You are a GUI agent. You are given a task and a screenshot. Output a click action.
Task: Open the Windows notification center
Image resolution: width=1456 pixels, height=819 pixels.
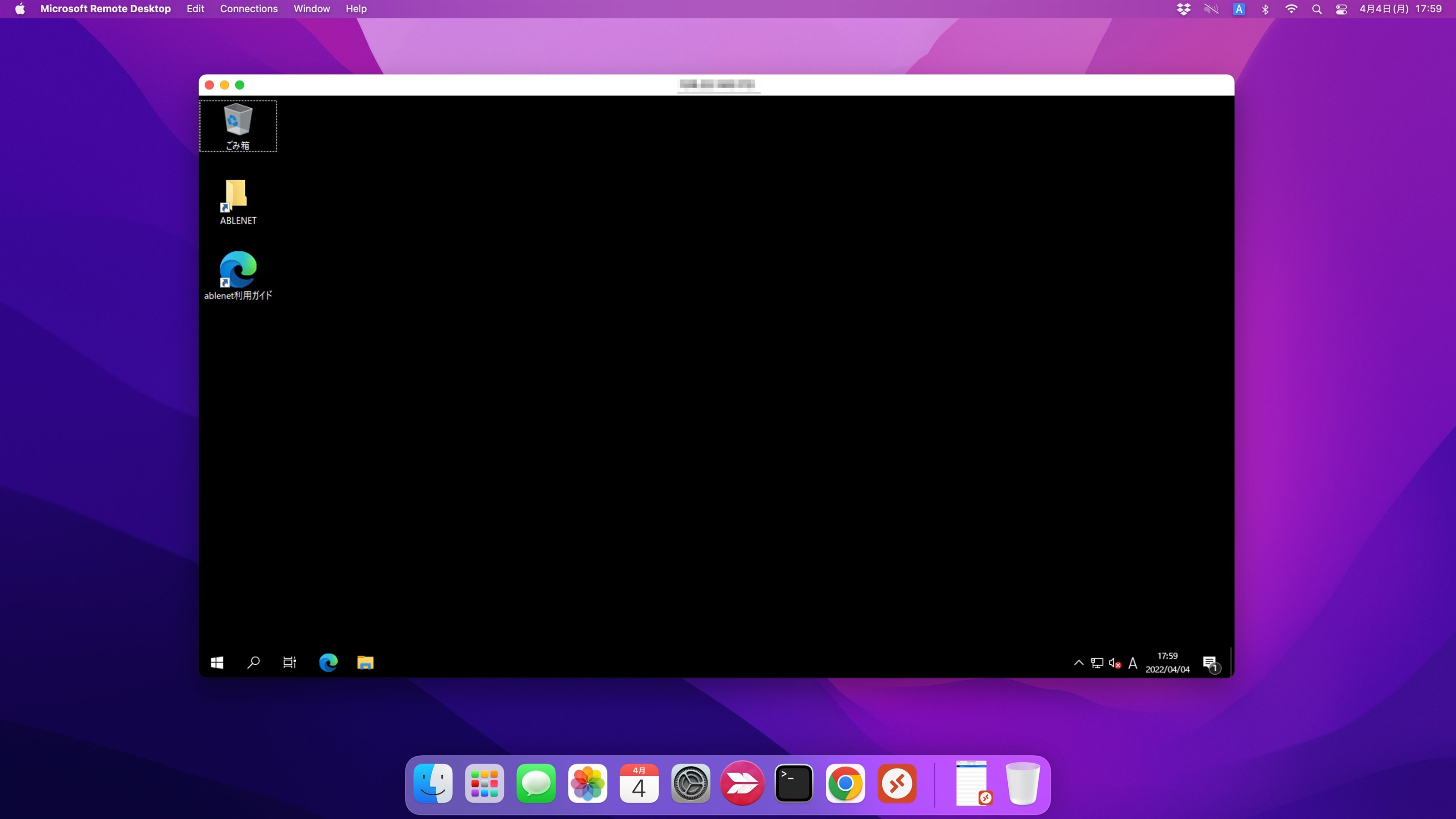coord(1211,663)
